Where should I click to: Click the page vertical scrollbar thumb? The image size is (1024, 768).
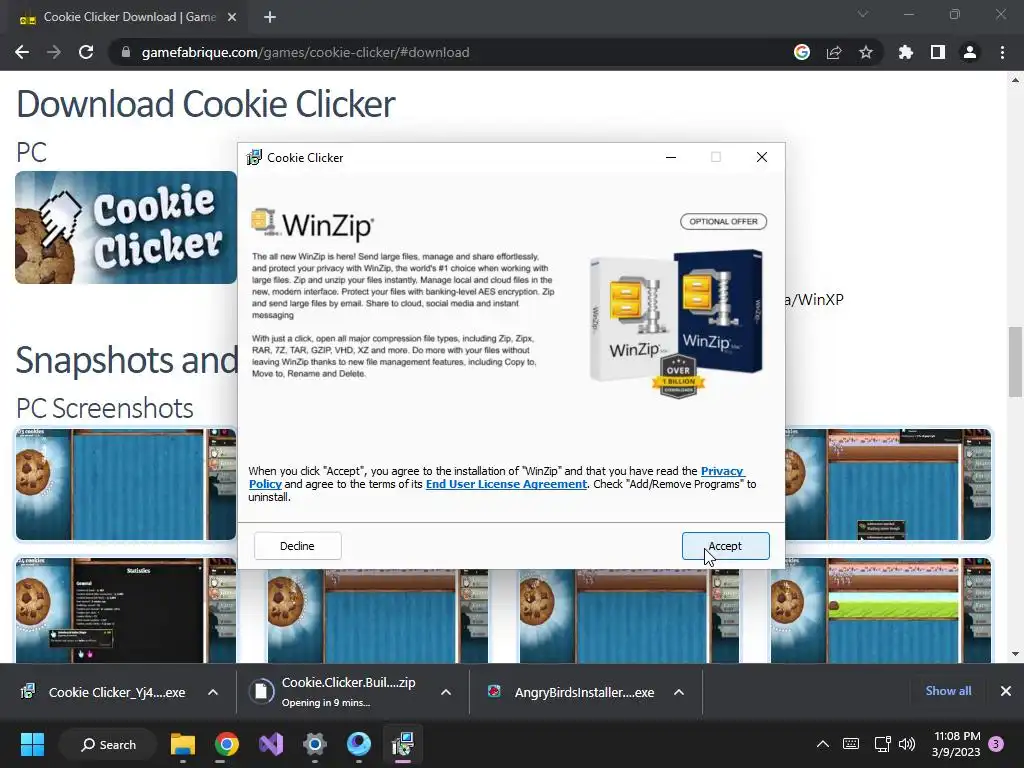pos(1015,362)
